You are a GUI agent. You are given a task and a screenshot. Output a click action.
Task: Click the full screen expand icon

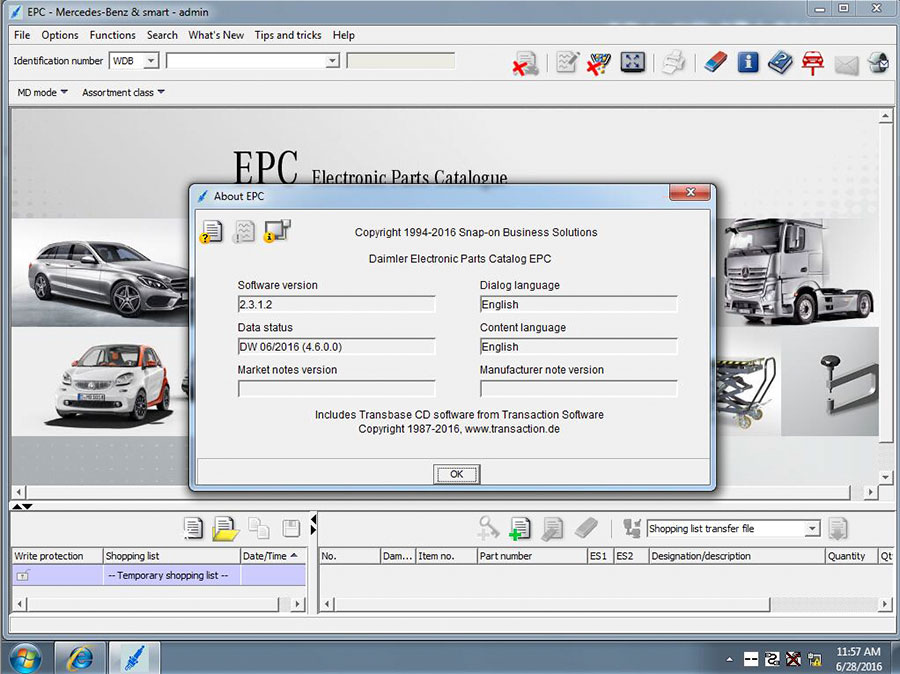tap(633, 62)
